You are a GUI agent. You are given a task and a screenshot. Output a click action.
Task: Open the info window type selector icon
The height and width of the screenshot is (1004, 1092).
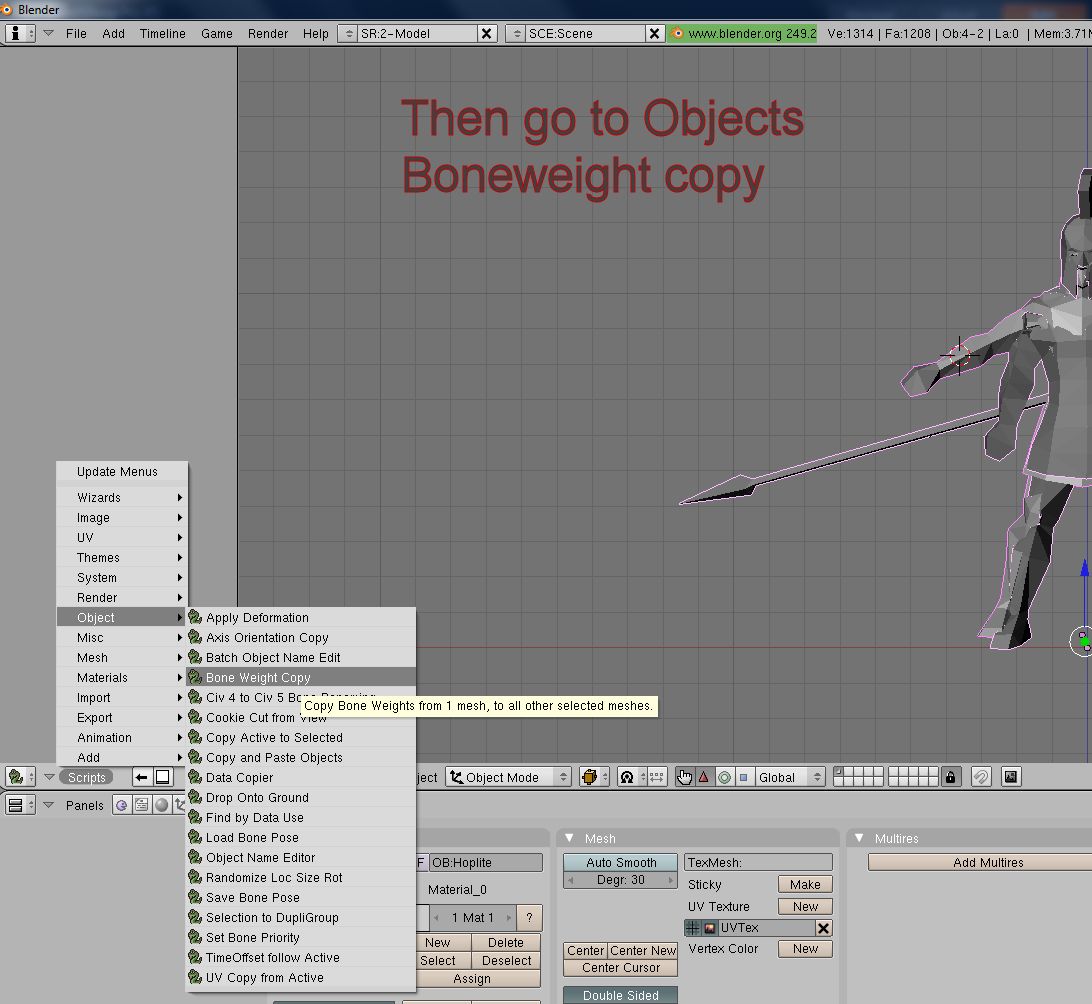[x=20, y=33]
